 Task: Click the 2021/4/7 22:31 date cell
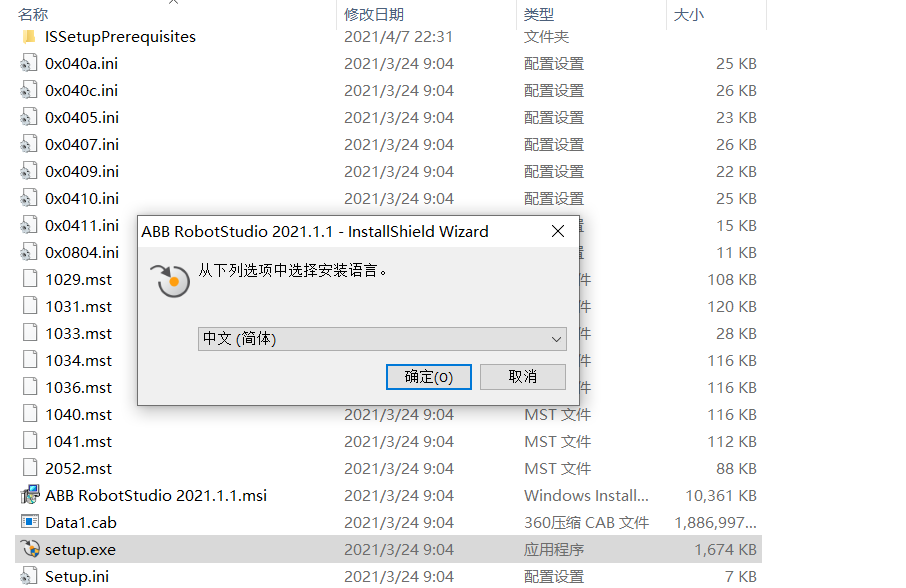point(398,37)
